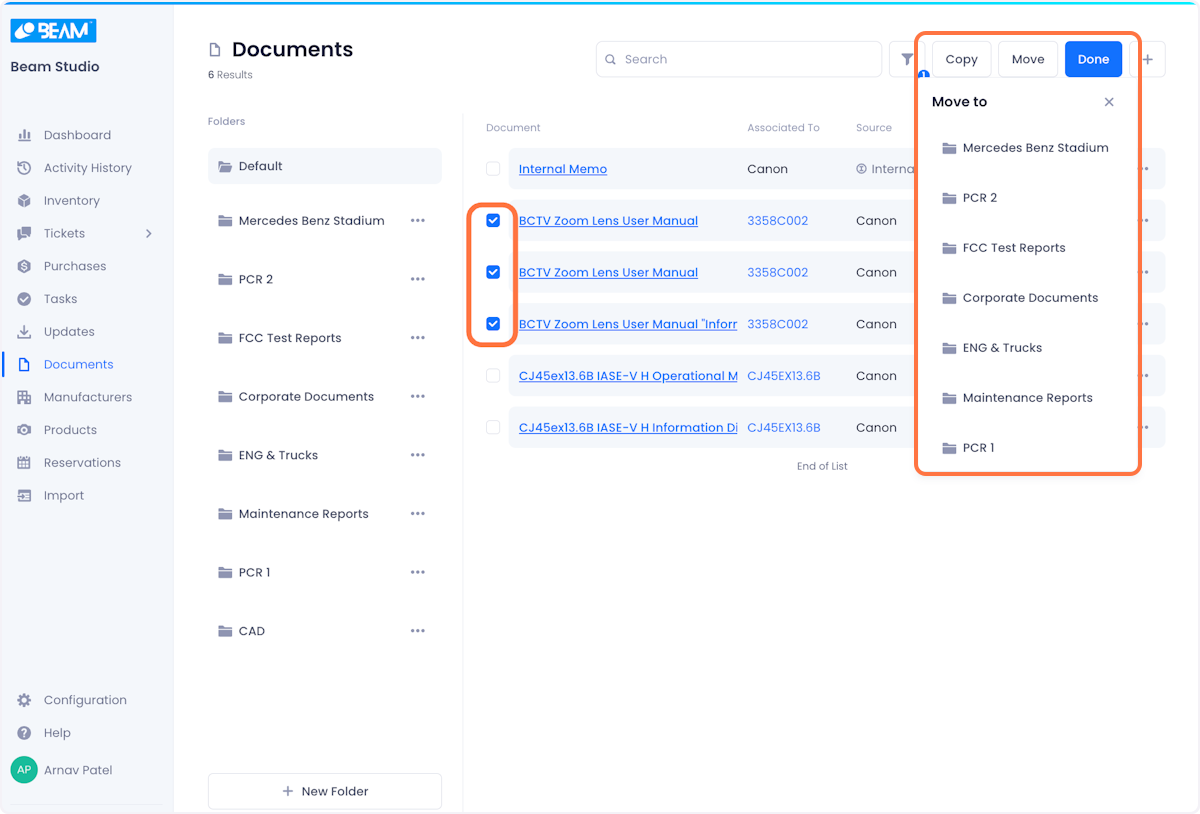Go to Tasks

coord(60,299)
